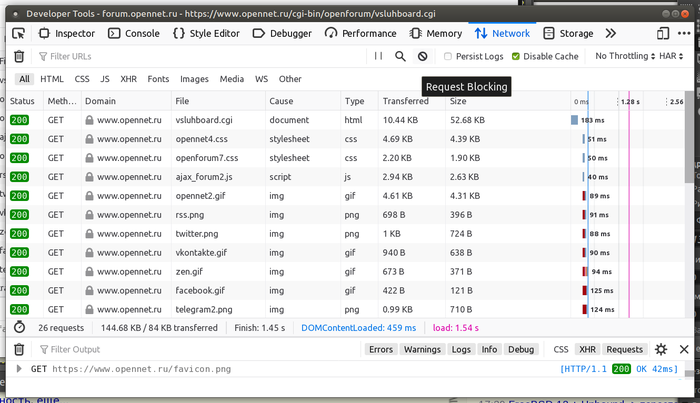Activate the element picker icon
700x403 pixels.
18,33
